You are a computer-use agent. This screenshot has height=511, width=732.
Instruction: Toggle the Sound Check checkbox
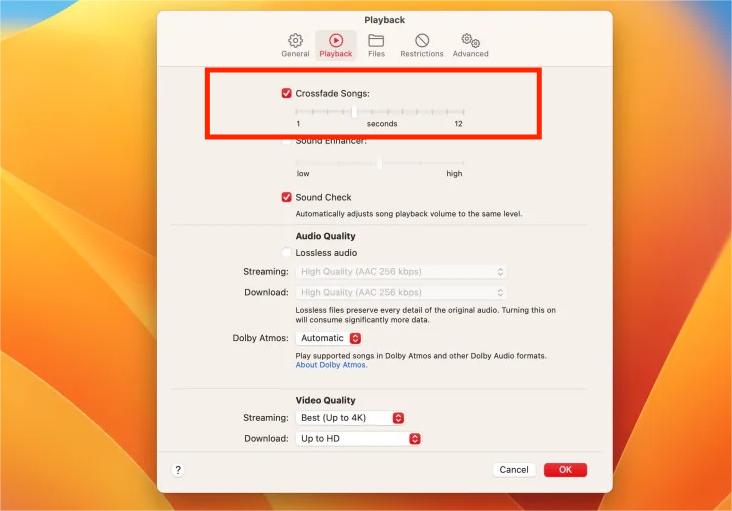287,197
